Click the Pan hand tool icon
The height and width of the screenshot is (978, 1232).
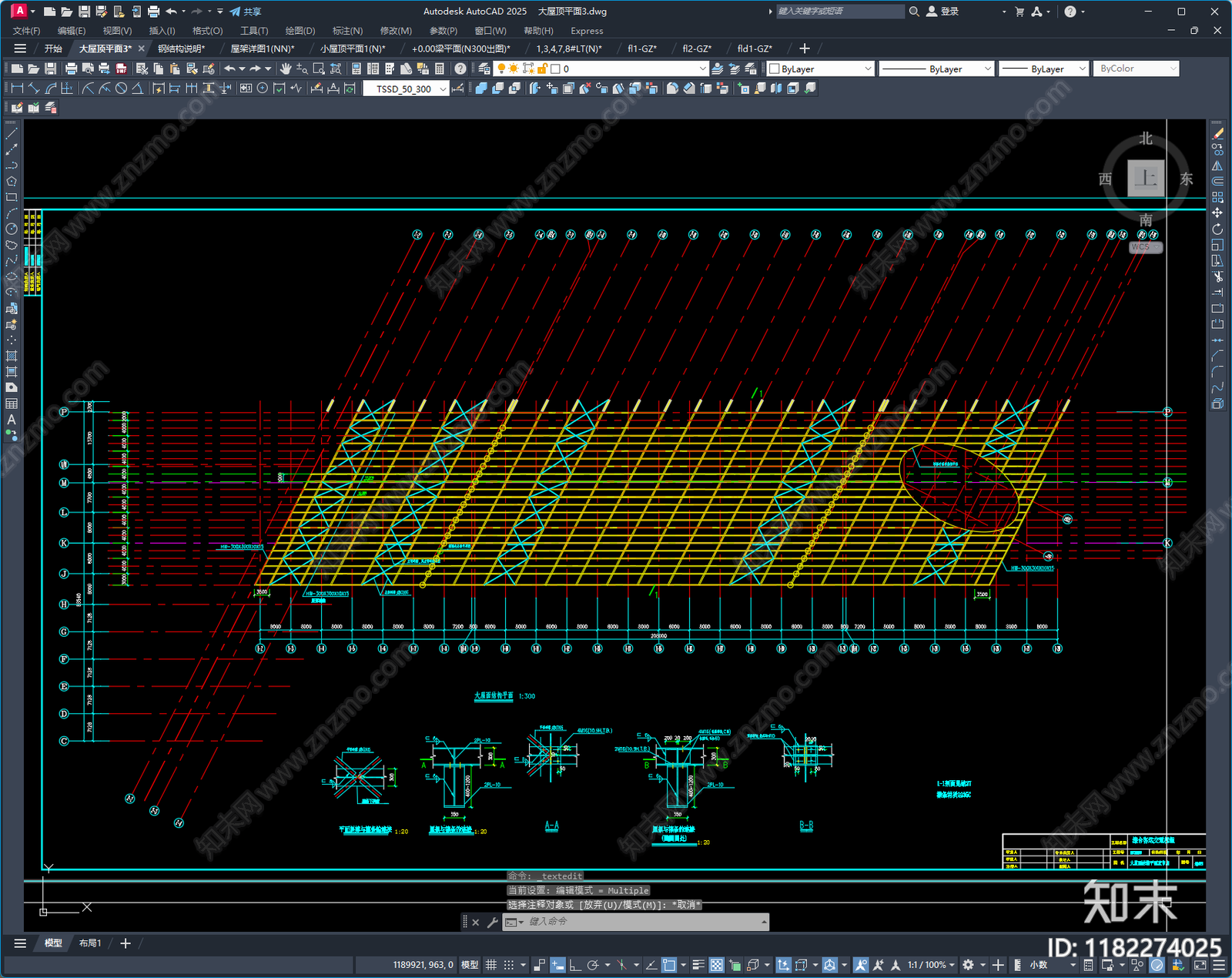pos(286,69)
